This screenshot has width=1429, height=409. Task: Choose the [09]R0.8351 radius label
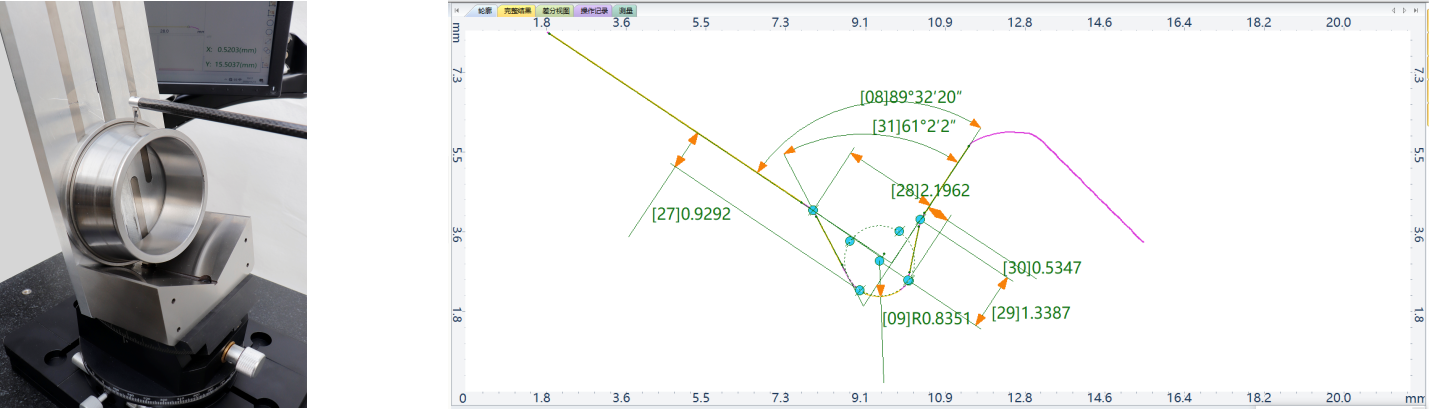point(927,318)
